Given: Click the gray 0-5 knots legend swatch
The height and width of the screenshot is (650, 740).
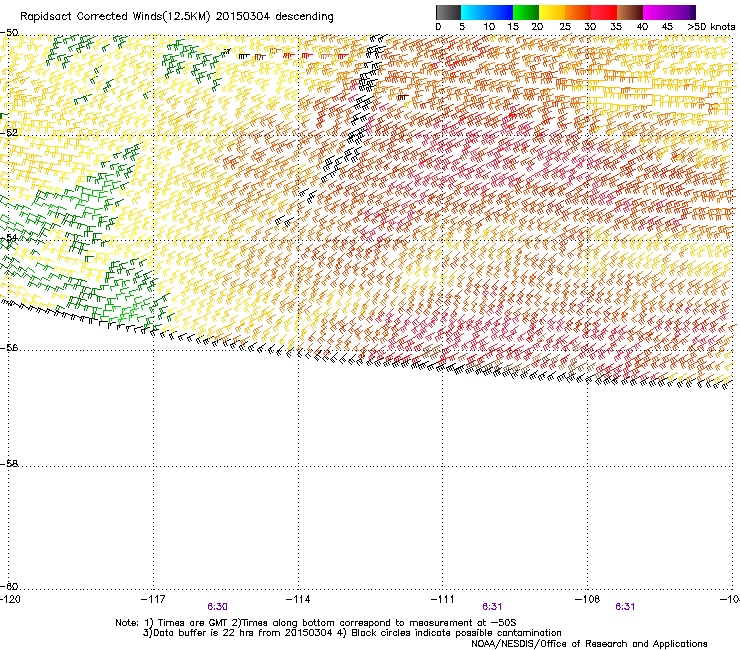Looking at the screenshot, I should pyautogui.click(x=448, y=12).
